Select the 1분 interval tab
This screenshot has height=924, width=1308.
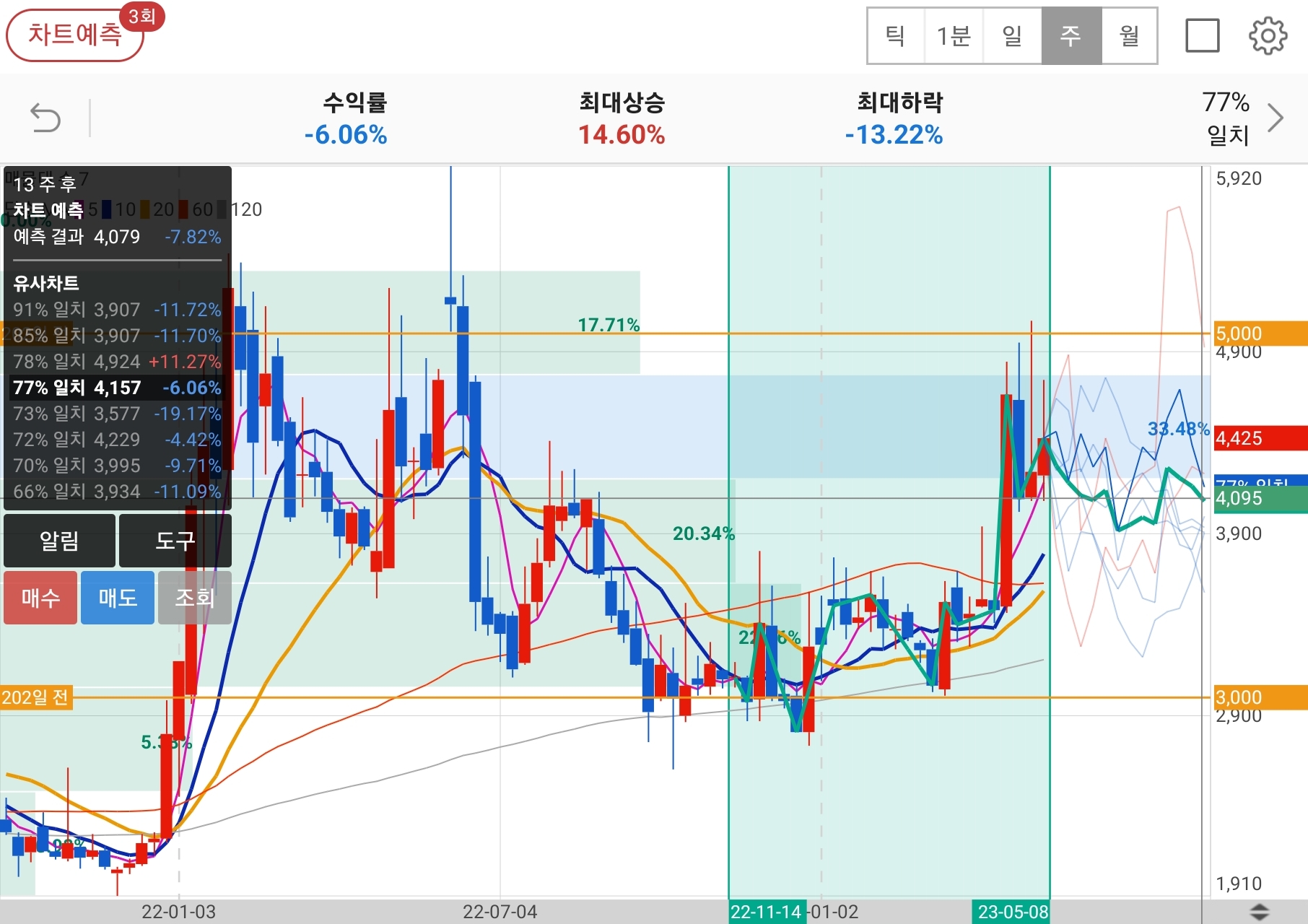pos(954,35)
